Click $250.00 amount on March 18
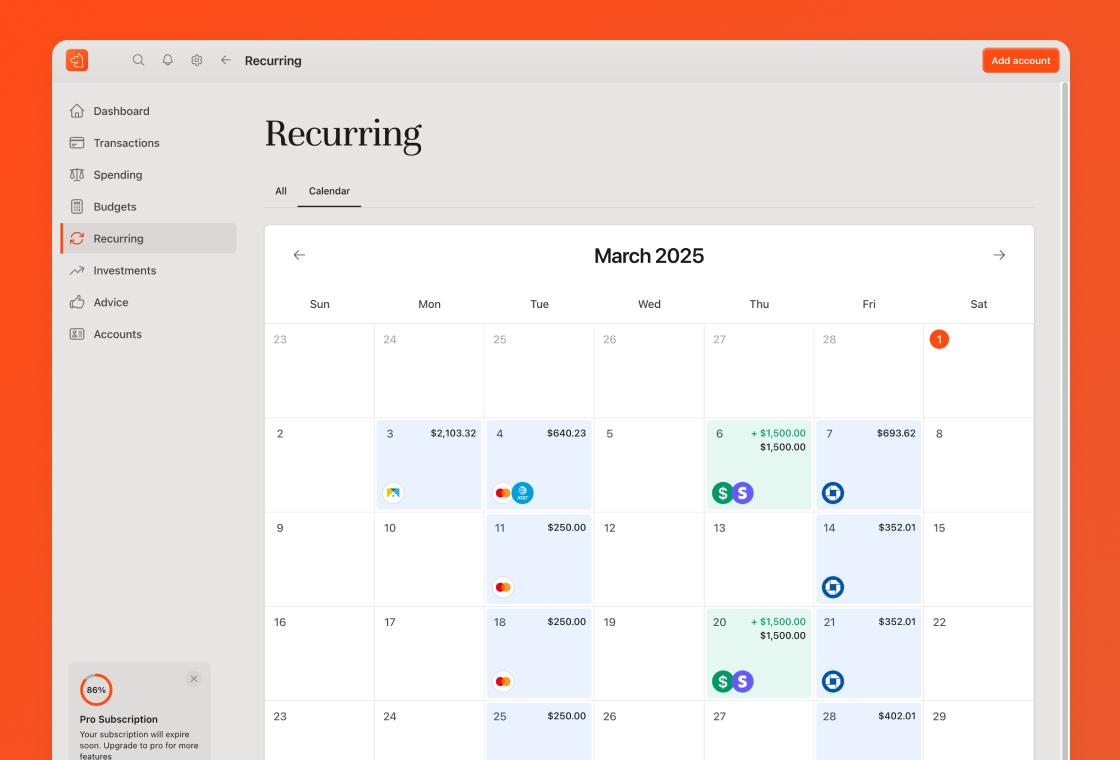 coord(566,622)
